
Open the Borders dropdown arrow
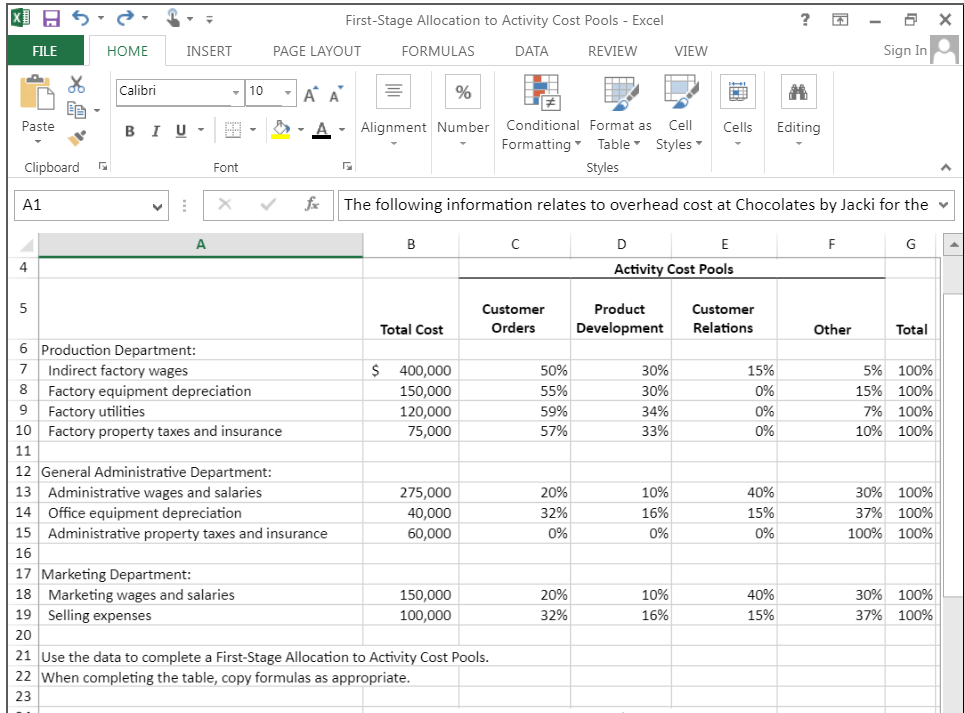252,130
